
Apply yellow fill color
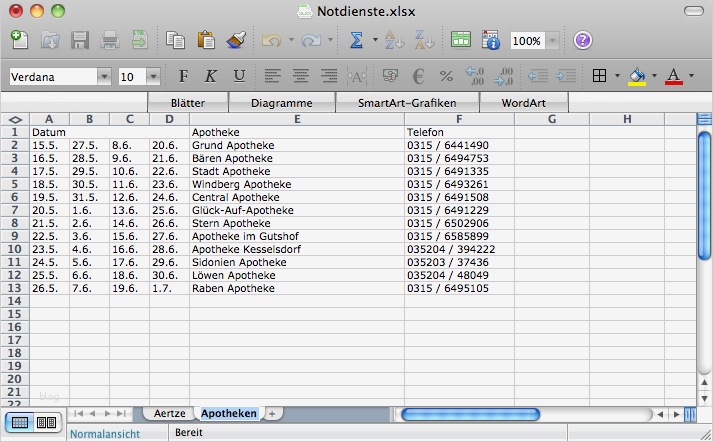(x=637, y=76)
